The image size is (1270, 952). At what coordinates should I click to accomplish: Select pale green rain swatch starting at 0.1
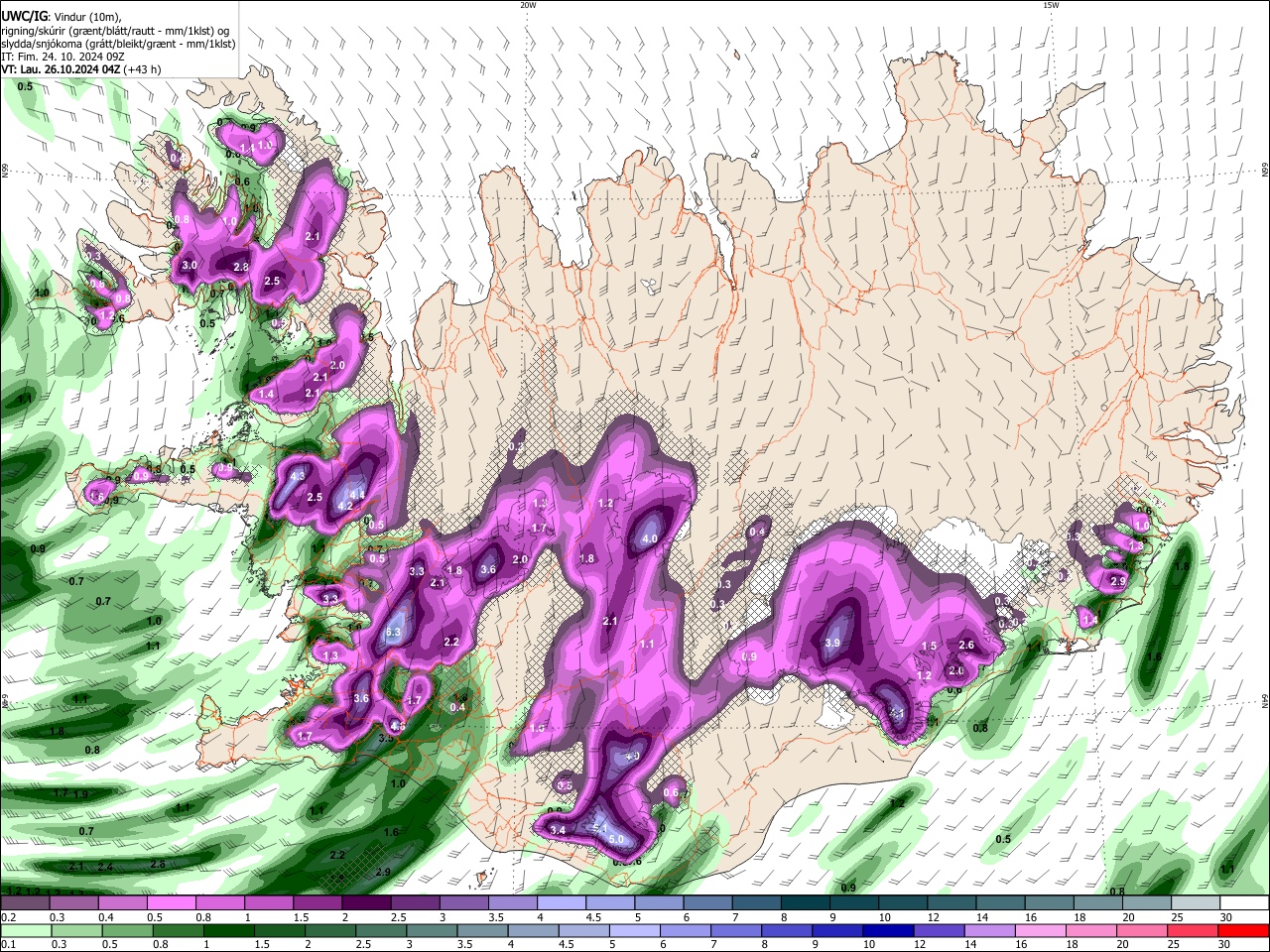click(x=25, y=930)
